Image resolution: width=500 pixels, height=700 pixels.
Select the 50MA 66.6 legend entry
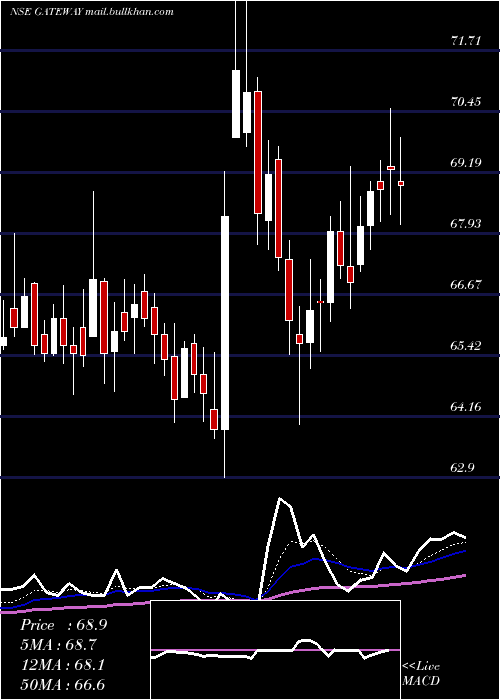click(x=63, y=684)
